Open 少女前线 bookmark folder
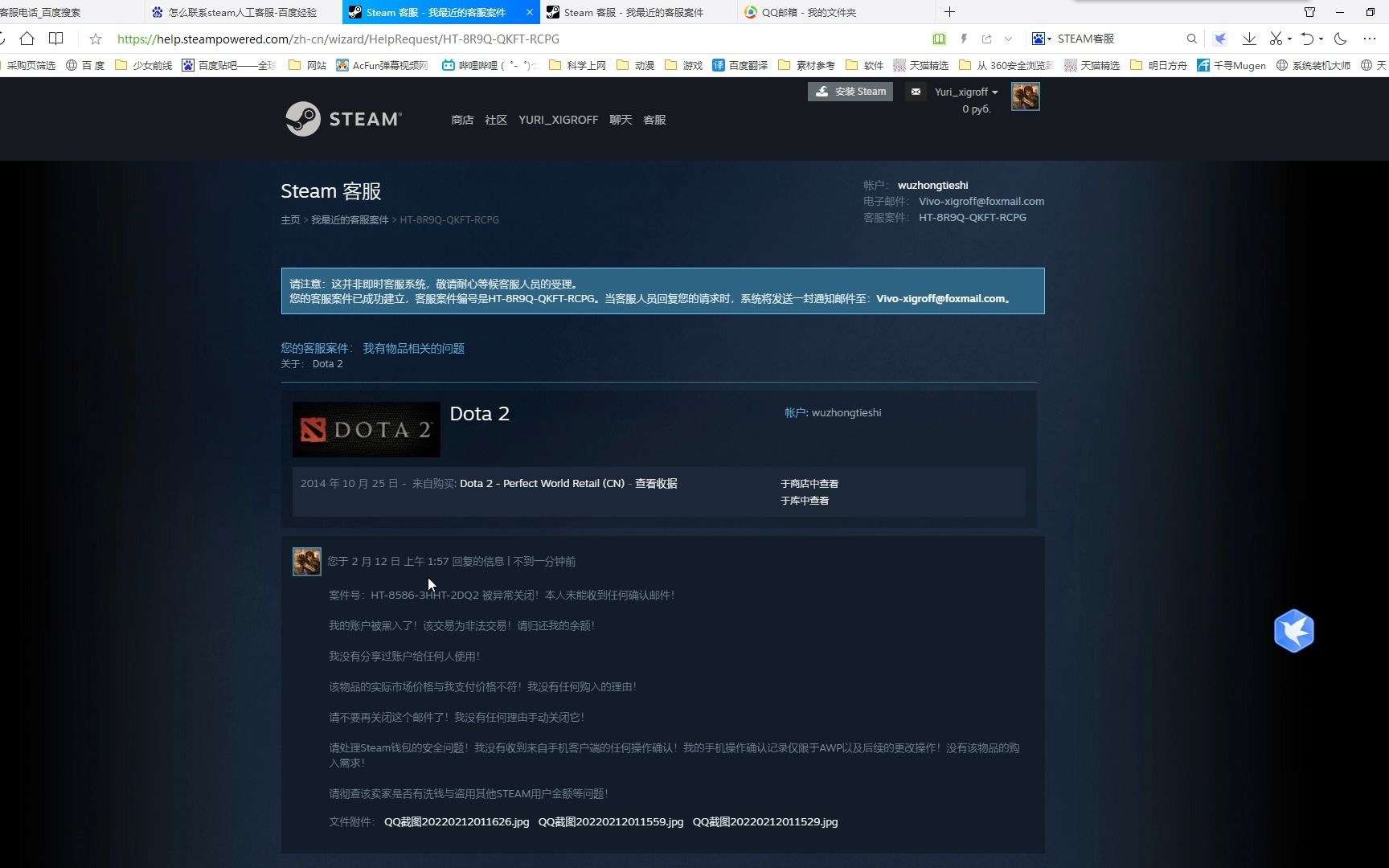Viewport: 1389px width, 868px height. coord(144,65)
